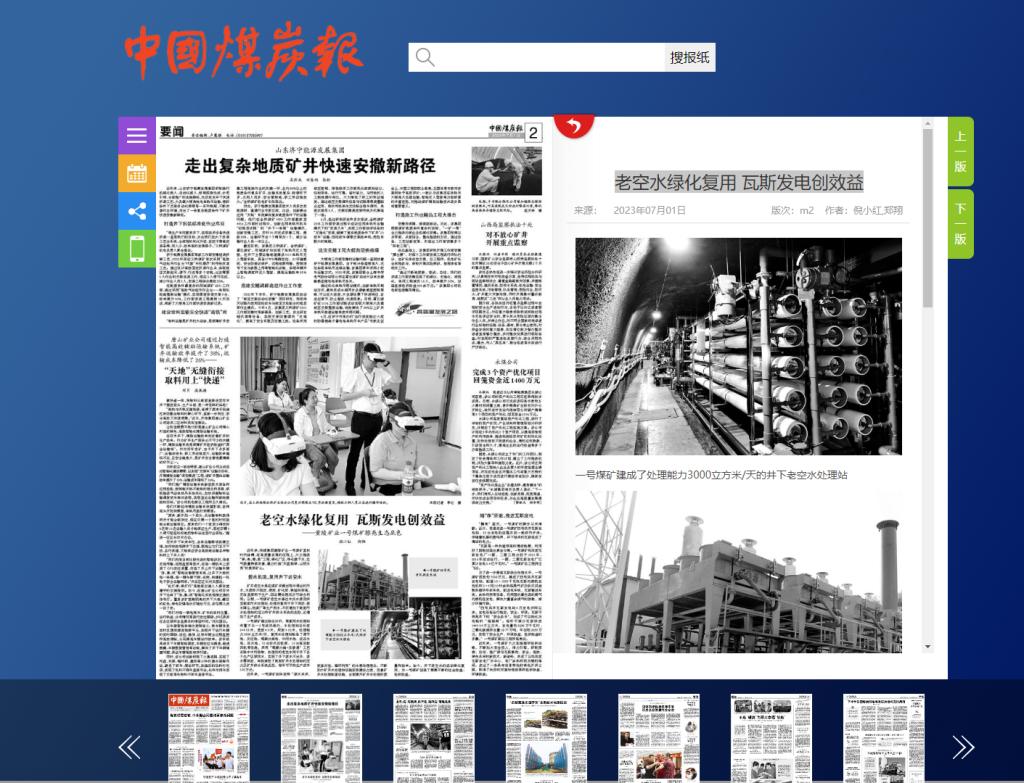Open the first front-page thumbnail

pyautogui.click(x=209, y=738)
